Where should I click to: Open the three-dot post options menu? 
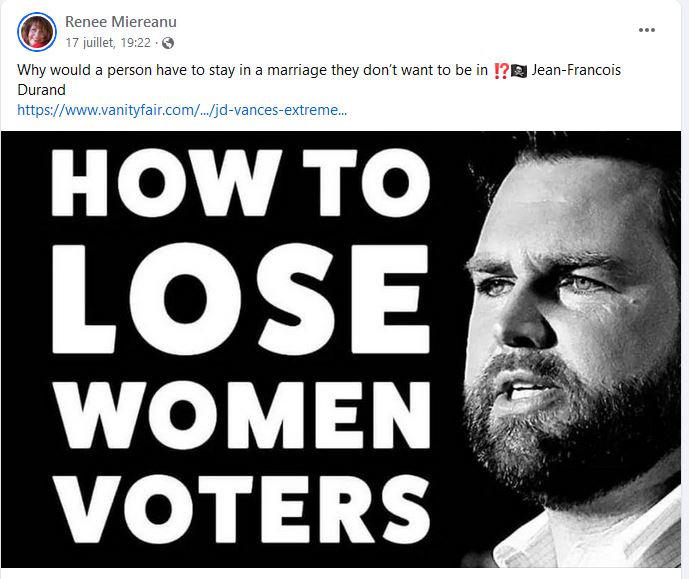pyautogui.click(x=647, y=29)
